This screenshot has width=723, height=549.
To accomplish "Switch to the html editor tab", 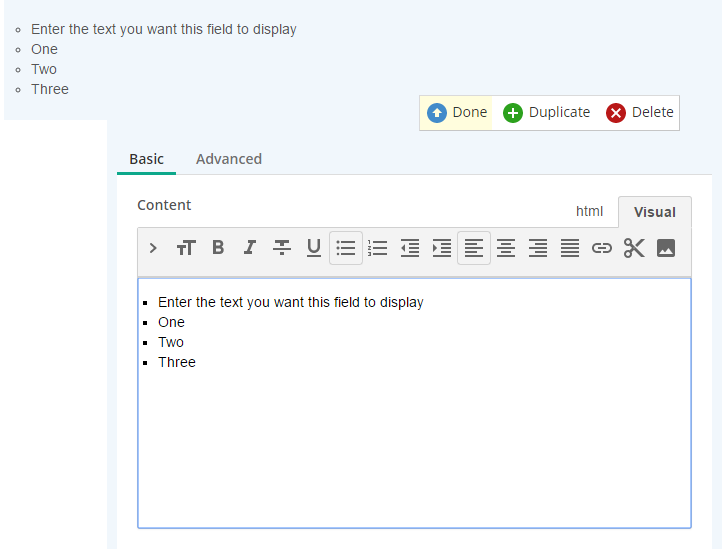I will pyautogui.click(x=589, y=212).
